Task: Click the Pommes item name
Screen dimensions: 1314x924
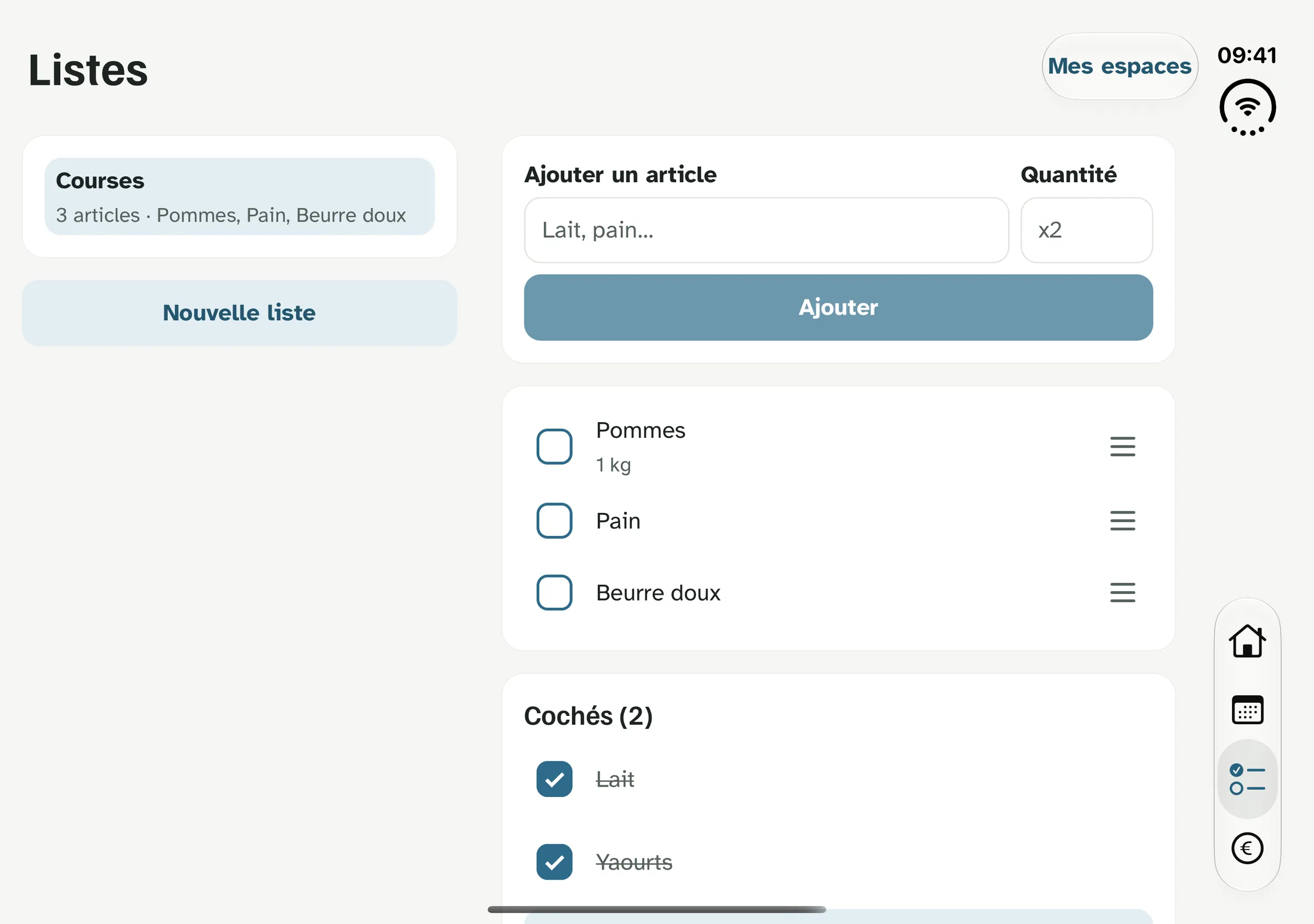Action: pyautogui.click(x=641, y=430)
